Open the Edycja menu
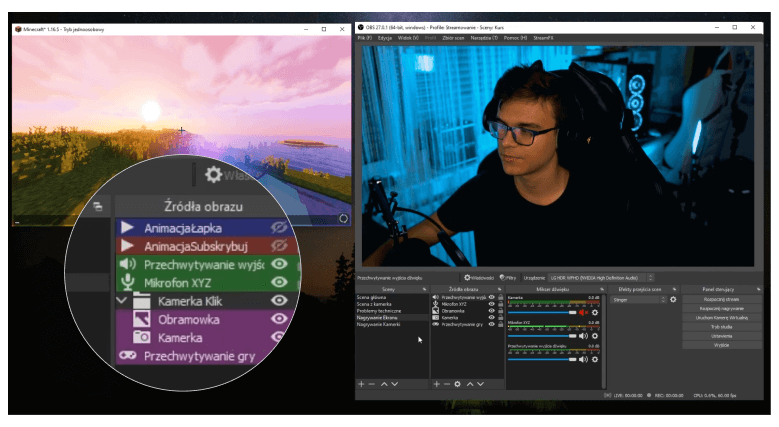This screenshot has height=427, width=779. click(385, 37)
